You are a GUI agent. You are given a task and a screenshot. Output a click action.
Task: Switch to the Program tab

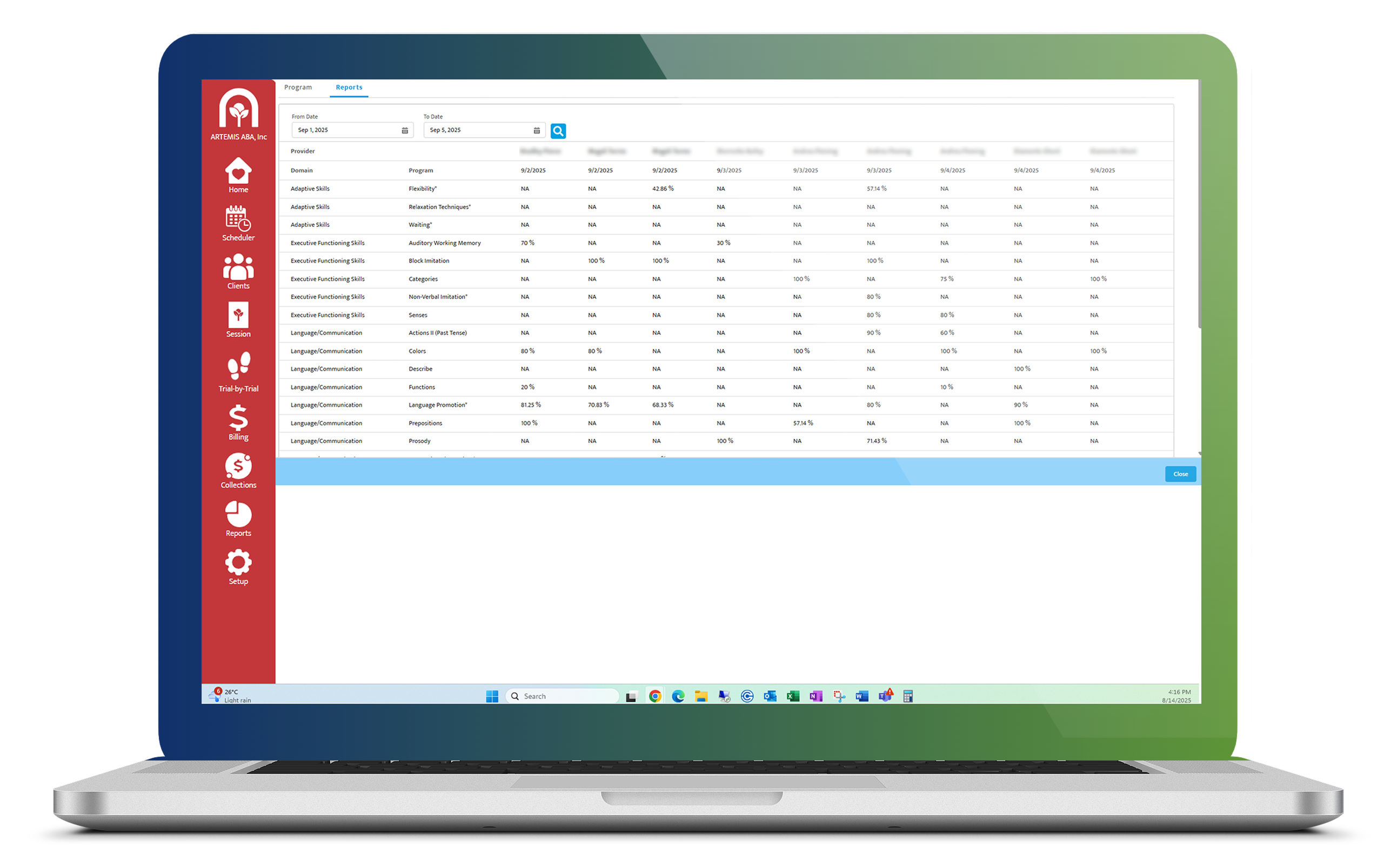[x=298, y=88]
